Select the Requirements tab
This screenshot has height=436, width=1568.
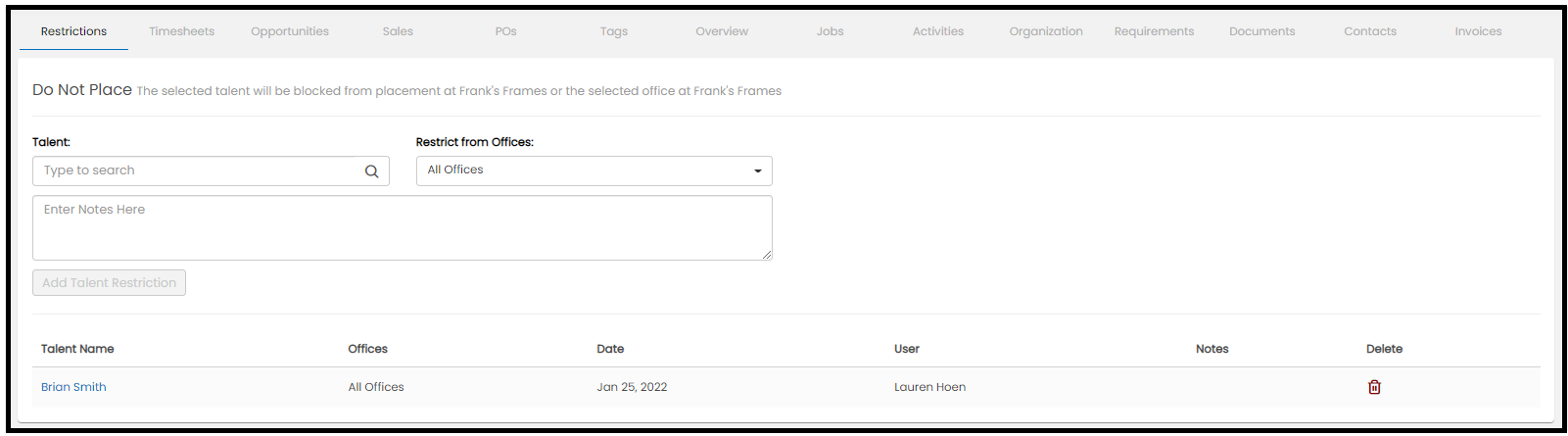click(1154, 31)
